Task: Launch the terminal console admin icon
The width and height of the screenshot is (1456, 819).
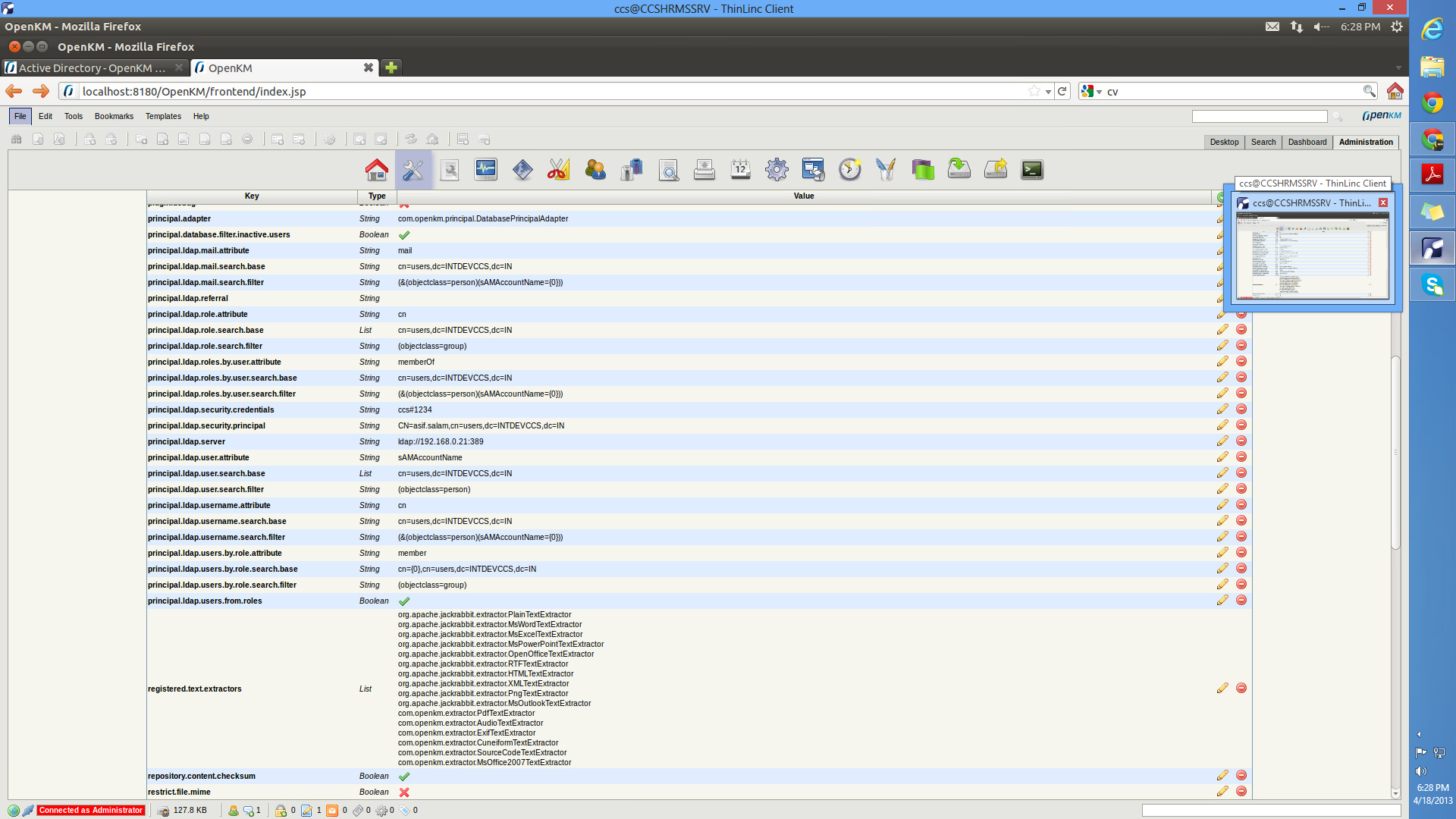Action: coord(1032,170)
